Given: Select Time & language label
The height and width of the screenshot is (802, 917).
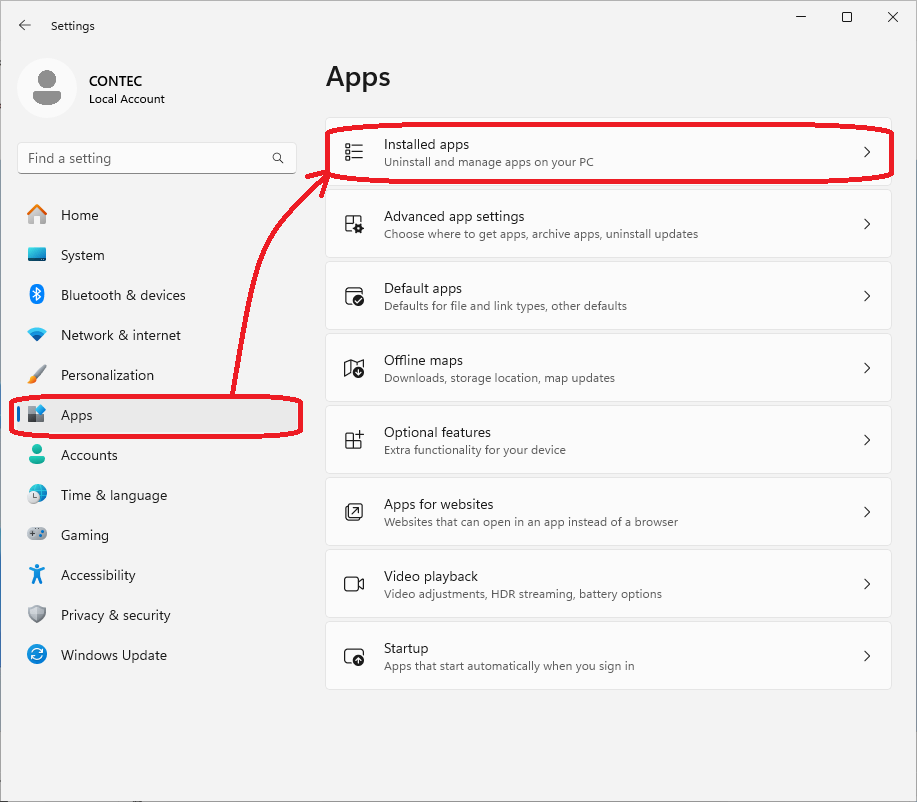Looking at the screenshot, I should click(114, 495).
